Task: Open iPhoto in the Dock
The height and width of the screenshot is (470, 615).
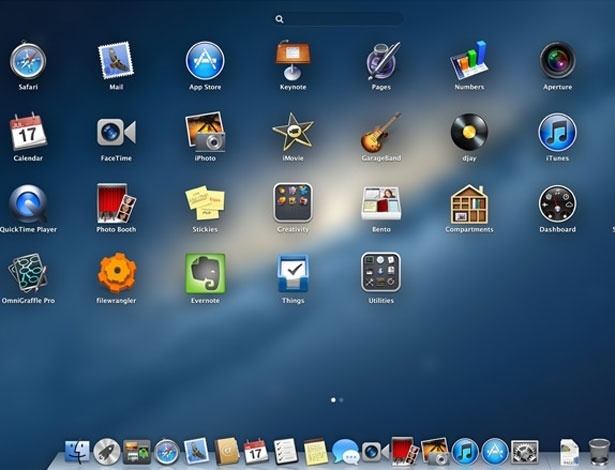Action: click(x=435, y=451)
